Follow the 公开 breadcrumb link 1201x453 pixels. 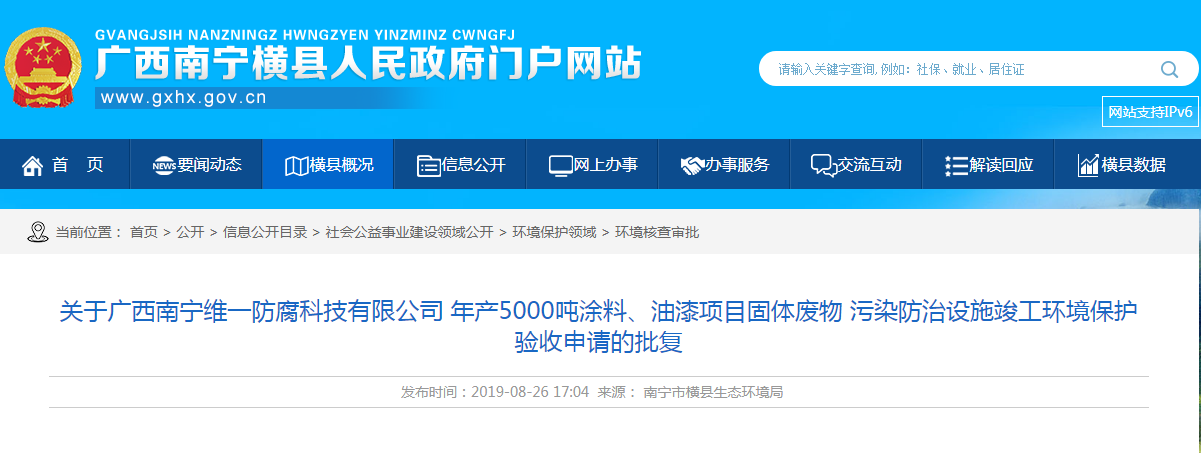pyautogui.click(x=190, y=232)
